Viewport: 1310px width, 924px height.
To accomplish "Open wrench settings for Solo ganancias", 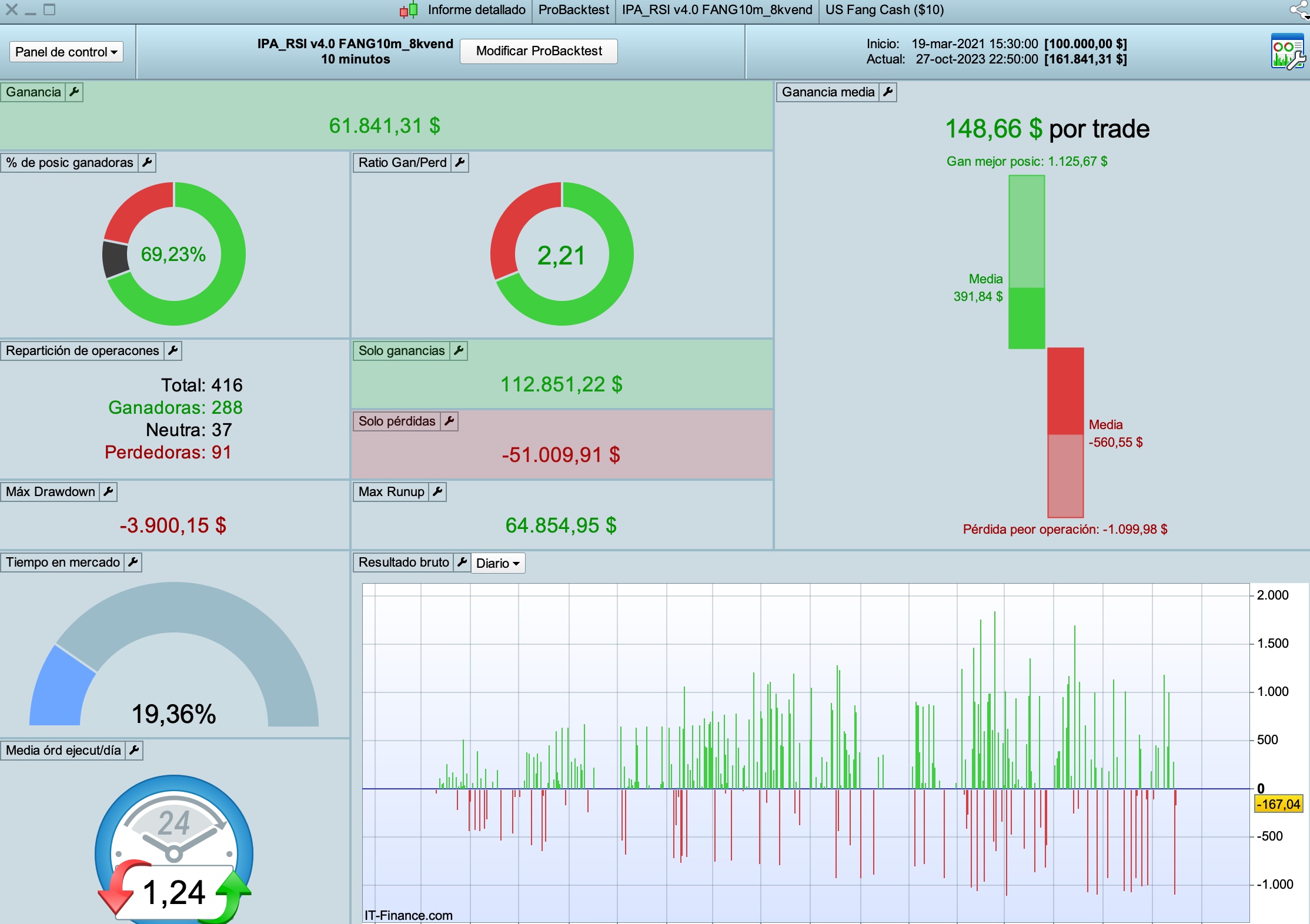I will pyautogui.click(x=459, y=351).
